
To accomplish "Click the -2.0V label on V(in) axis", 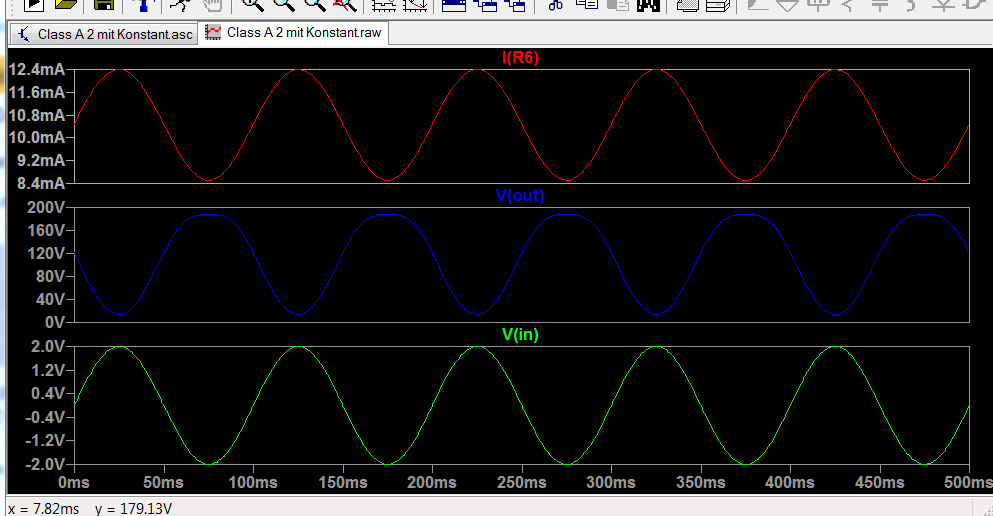I will pos(44,464).
